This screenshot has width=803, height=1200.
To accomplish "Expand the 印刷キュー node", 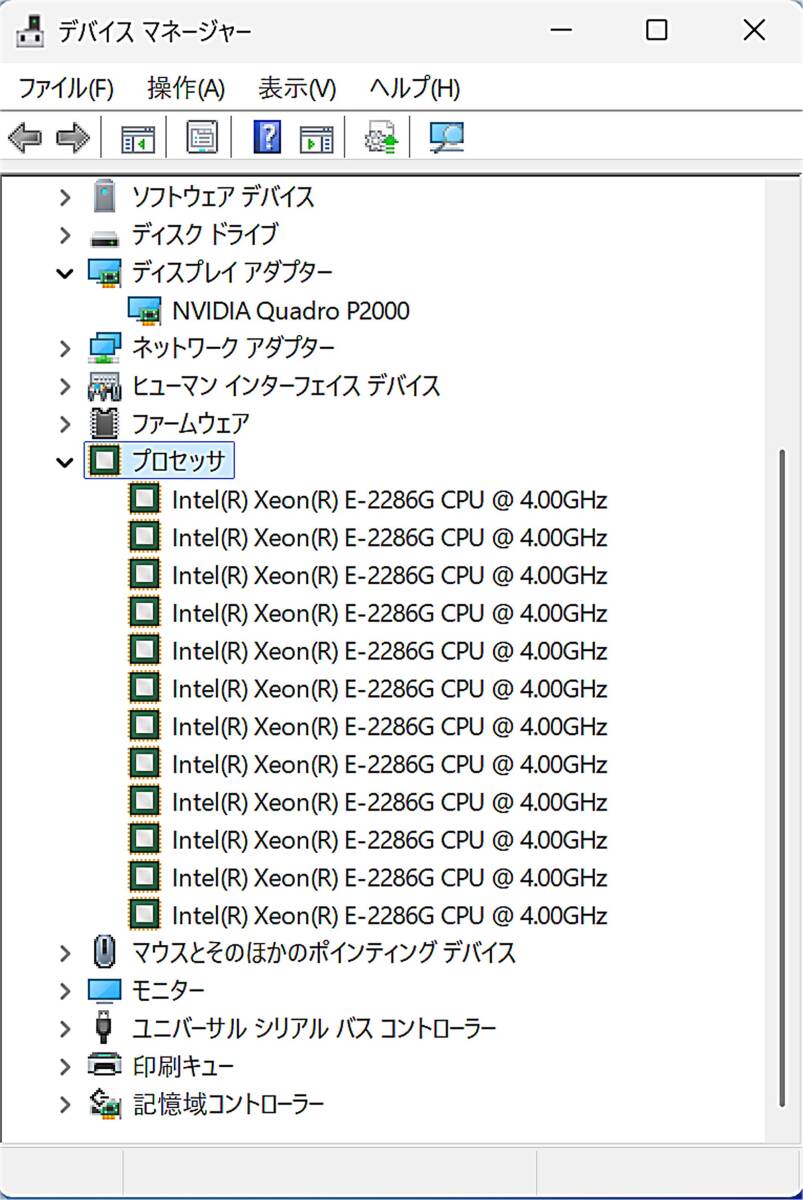I will point(65,1066).
